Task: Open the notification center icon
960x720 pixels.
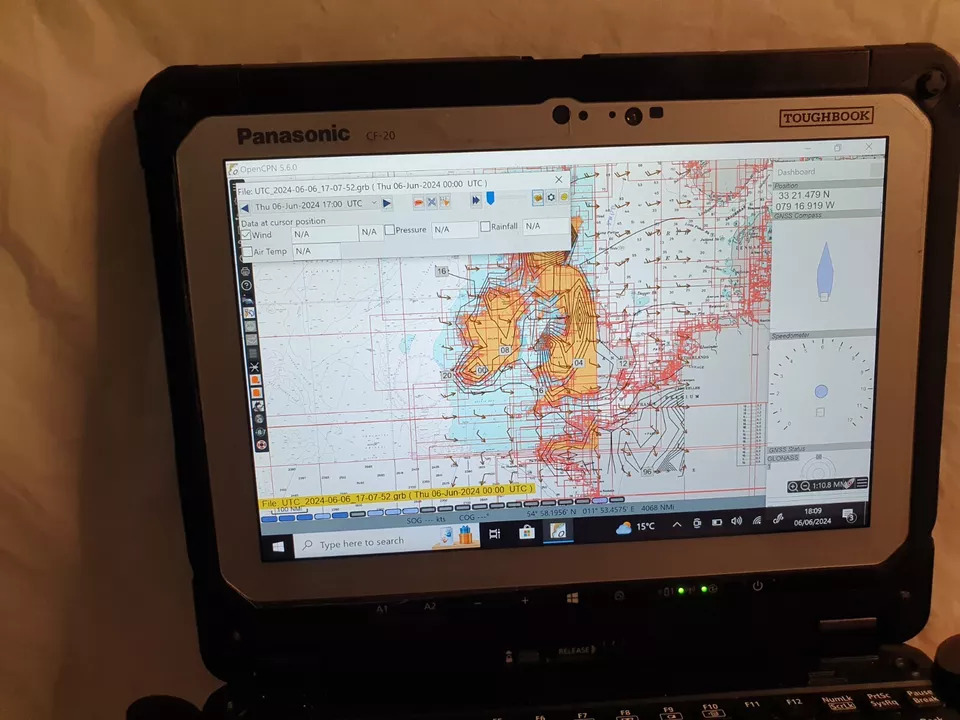Action: pos(849,516)
